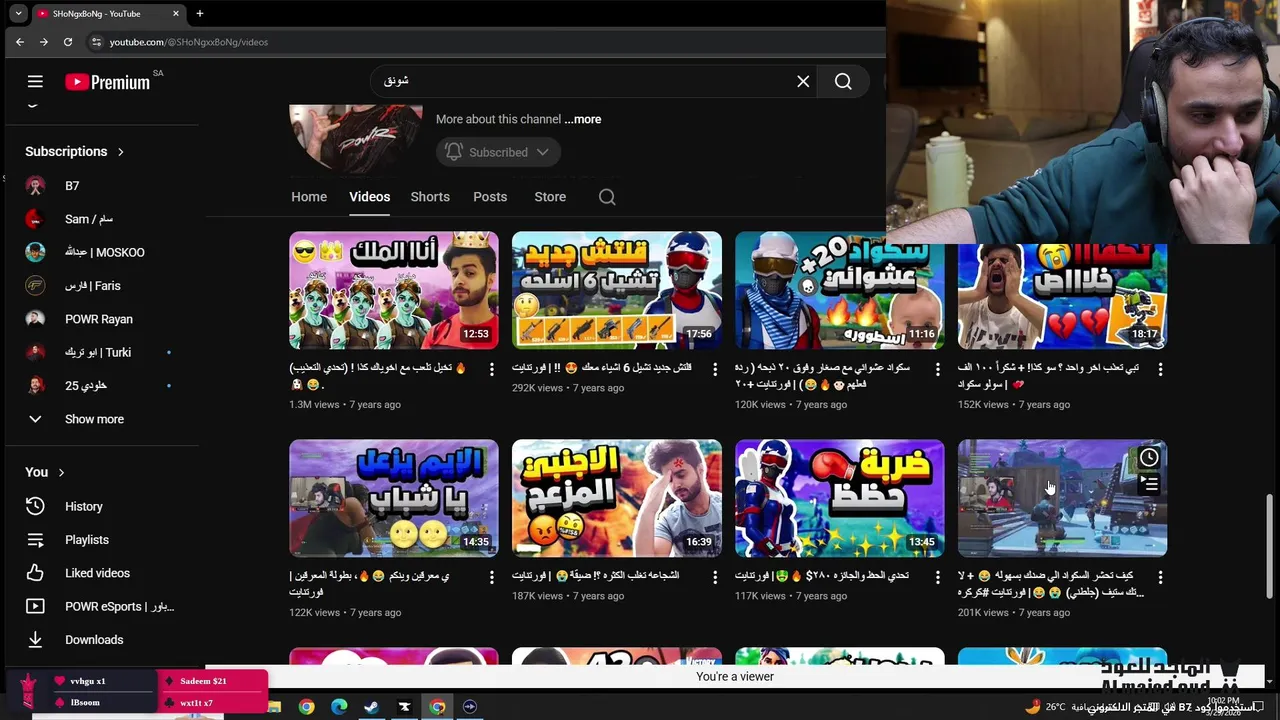
Task: More actions for the 18:17 video
Action: pos(1160,369)
